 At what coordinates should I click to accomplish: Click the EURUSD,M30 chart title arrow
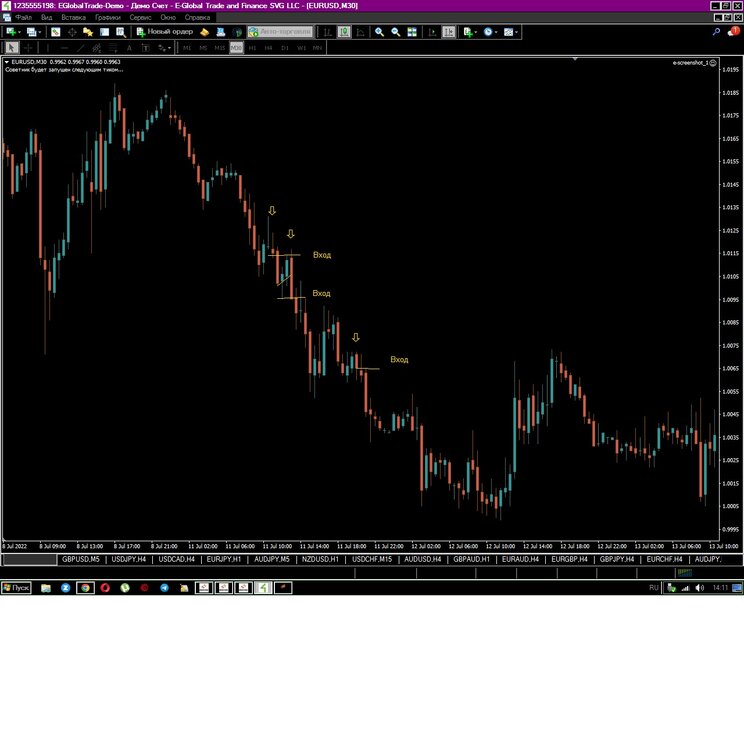(7, 62)
